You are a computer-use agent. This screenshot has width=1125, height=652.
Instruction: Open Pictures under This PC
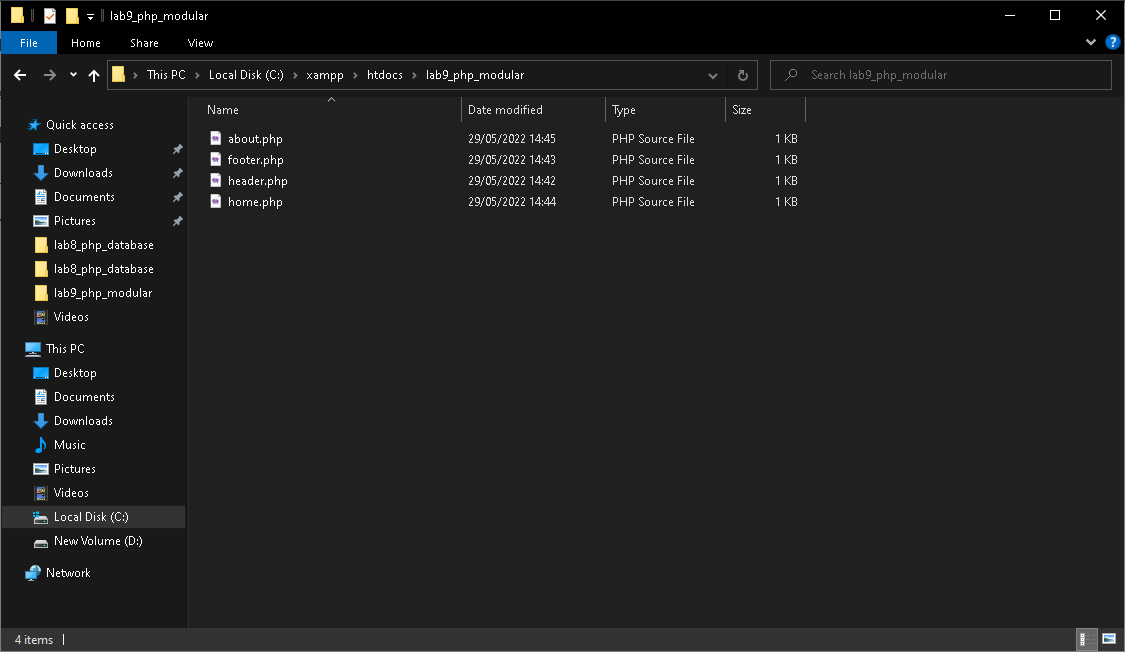75,468
